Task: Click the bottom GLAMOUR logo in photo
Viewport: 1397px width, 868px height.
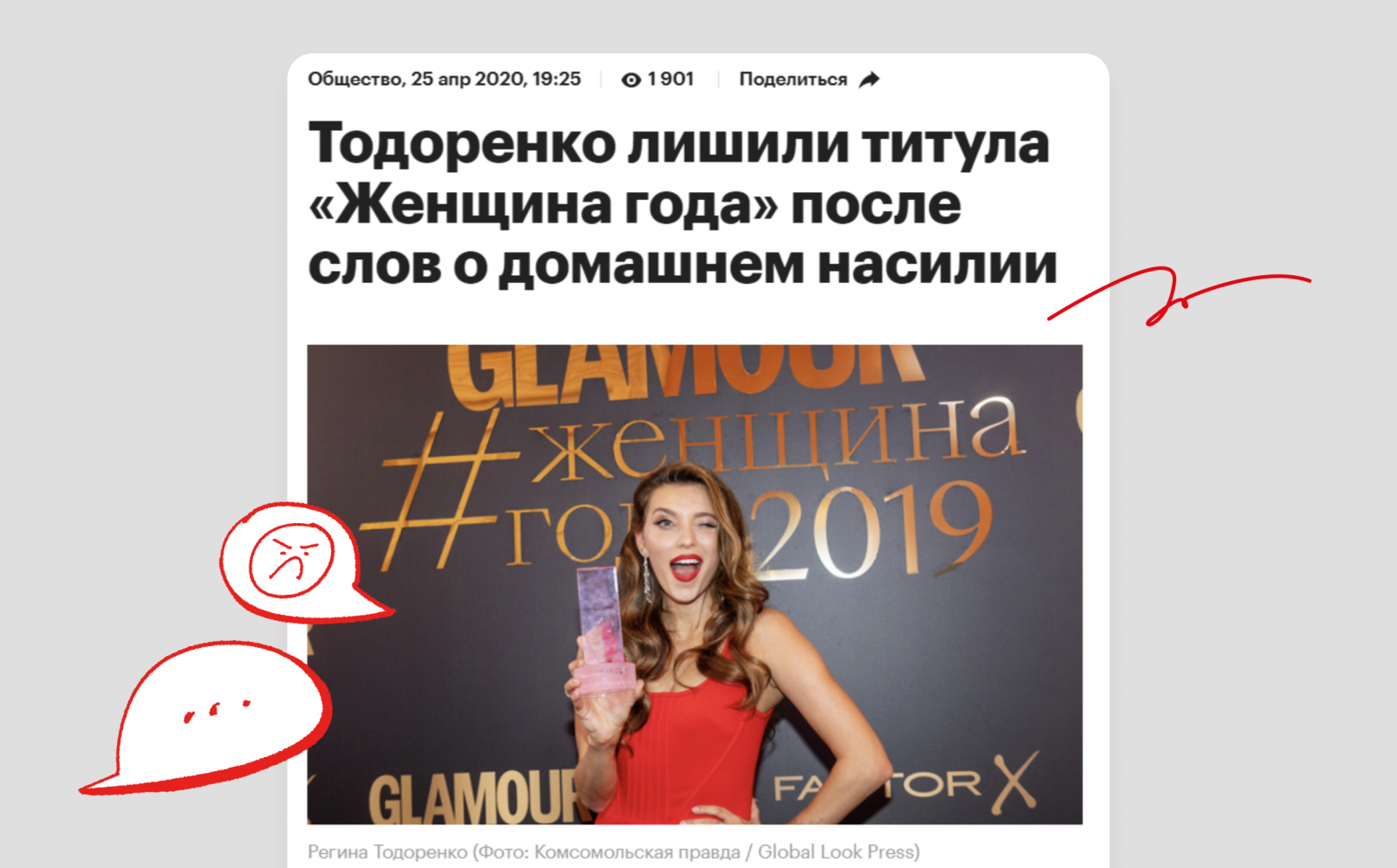Action: point(471,796)
